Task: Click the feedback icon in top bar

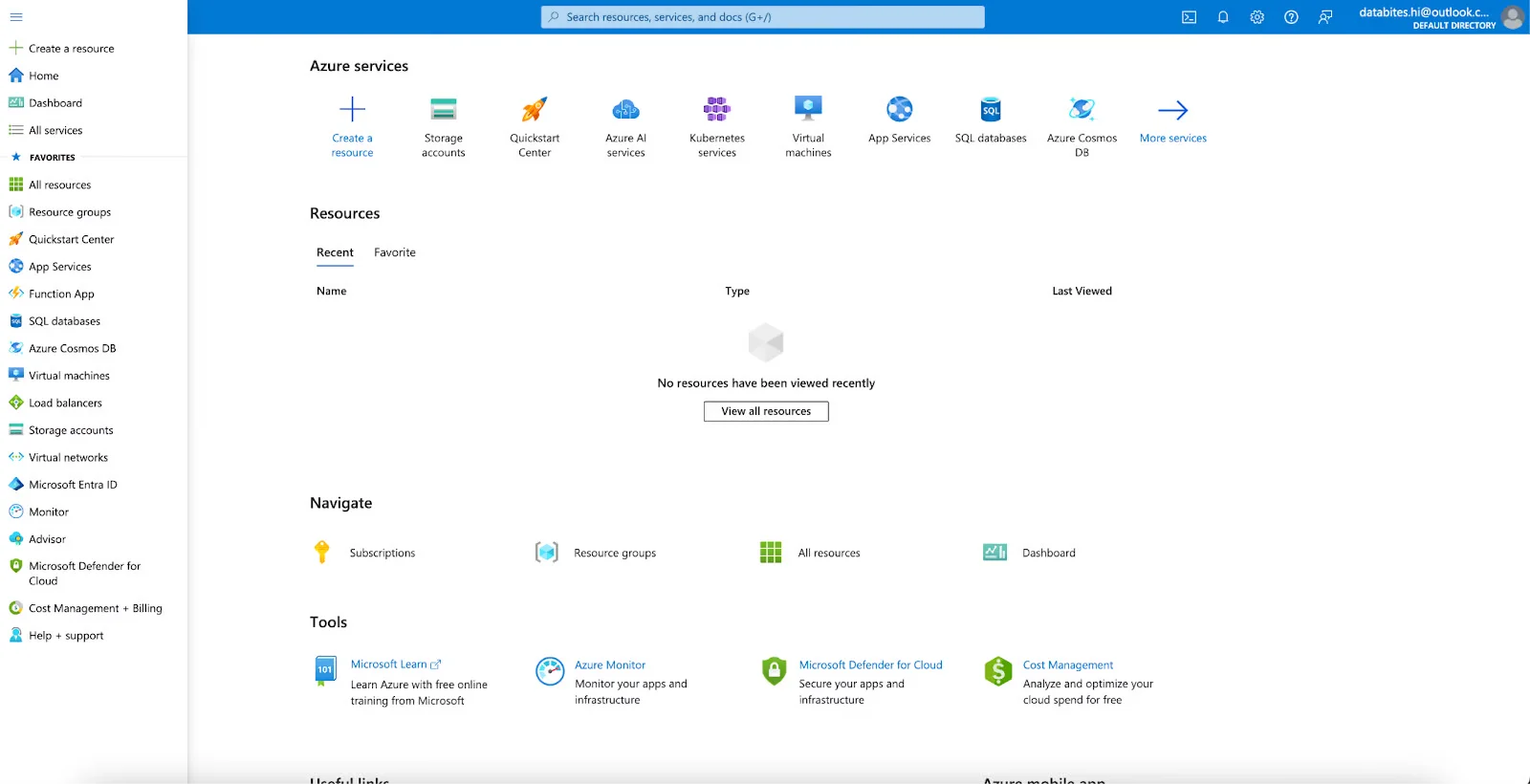Action: (x=1325, y=17)
